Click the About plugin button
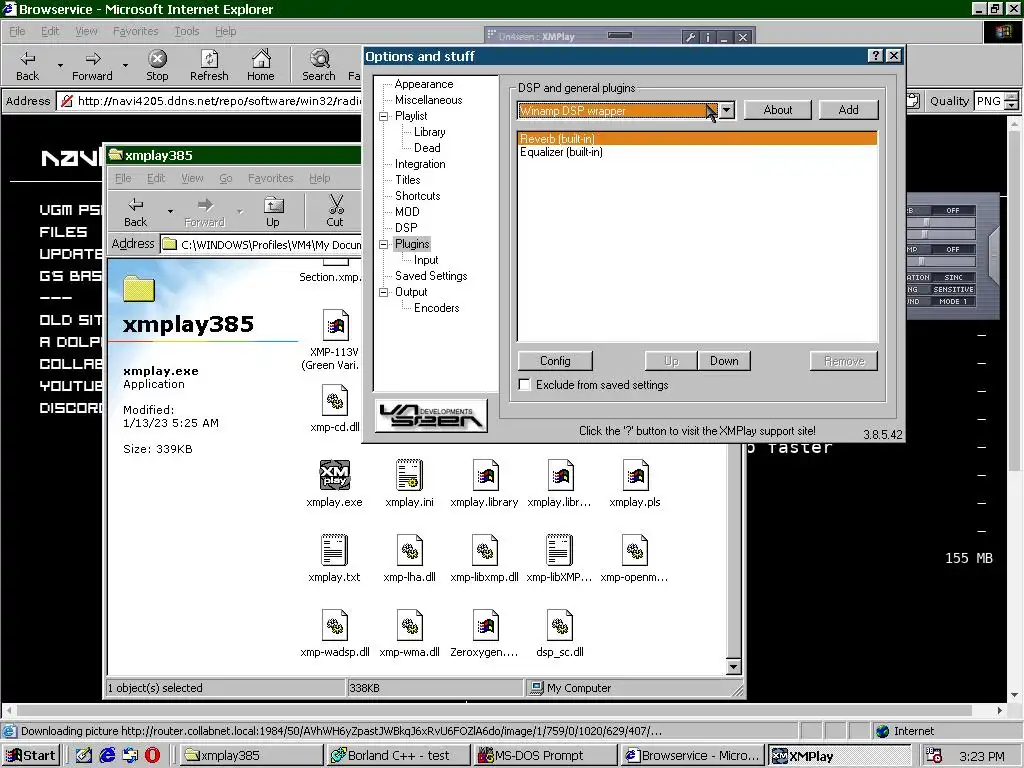This screenshot has width=1024, height=768. (778, 110)
